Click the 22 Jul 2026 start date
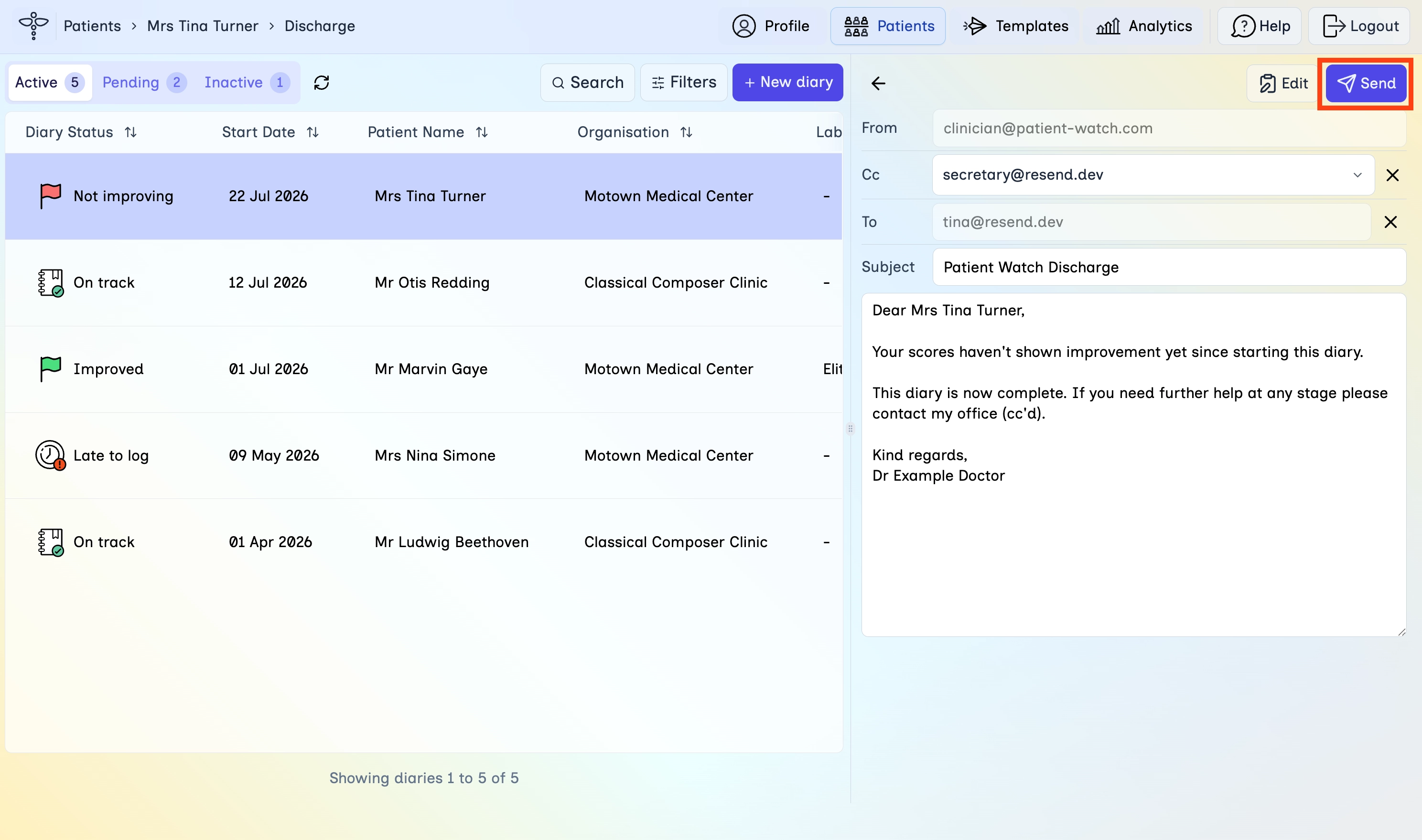The height and width of the screenshot is (840, 1422). pyautogui.click(x=268, y=196)
